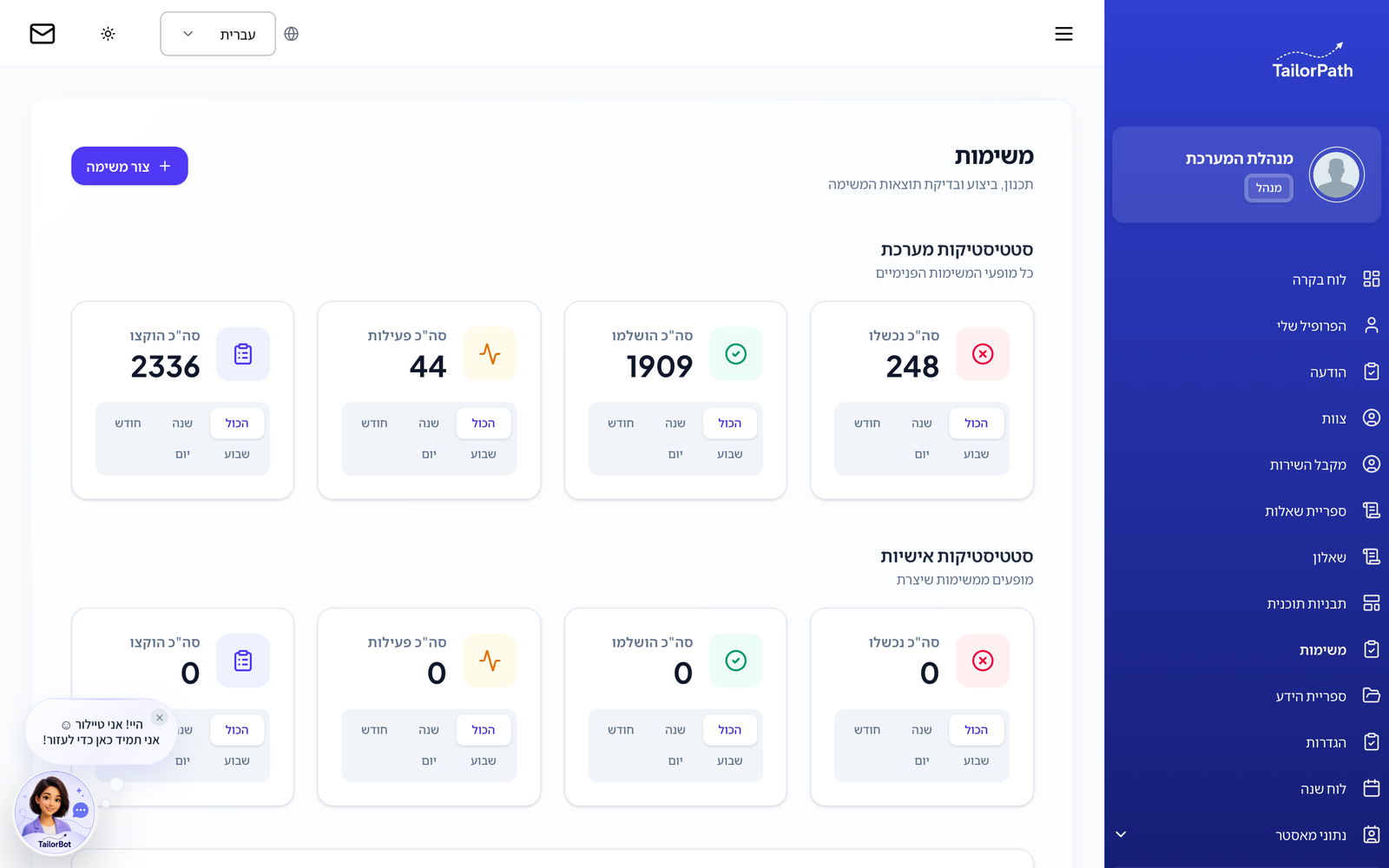Toggle the hamburger sidebar menu
The width and height of the screenshot is (1389, 868).
(x=1063, y=34)
